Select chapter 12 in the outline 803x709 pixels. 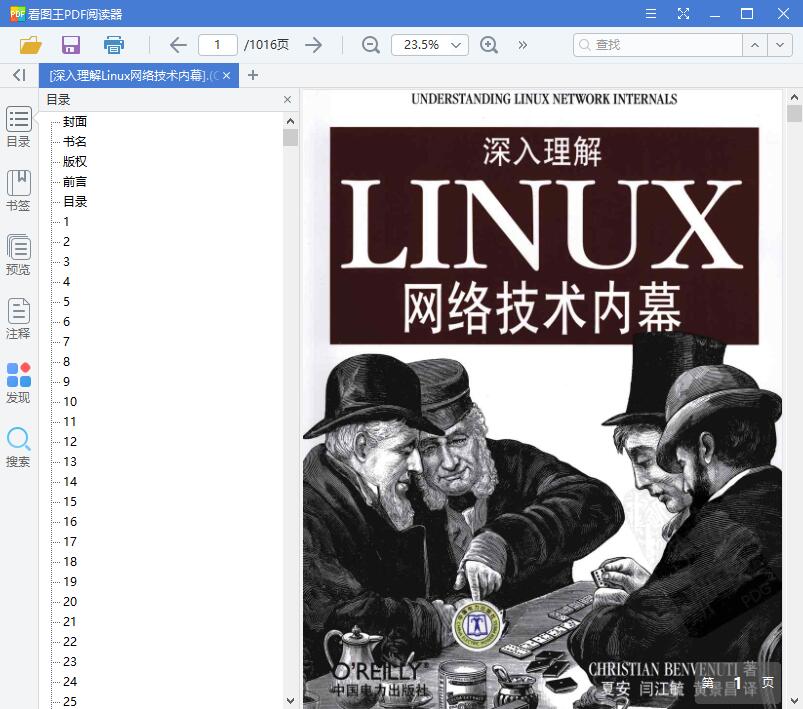point(70,441)
